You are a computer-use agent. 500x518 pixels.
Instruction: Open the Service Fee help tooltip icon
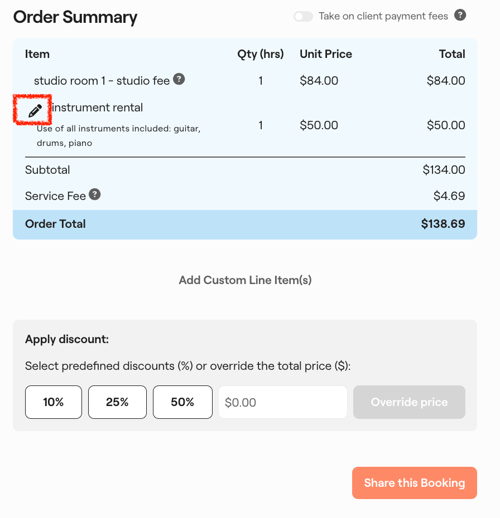coord(95,194)
